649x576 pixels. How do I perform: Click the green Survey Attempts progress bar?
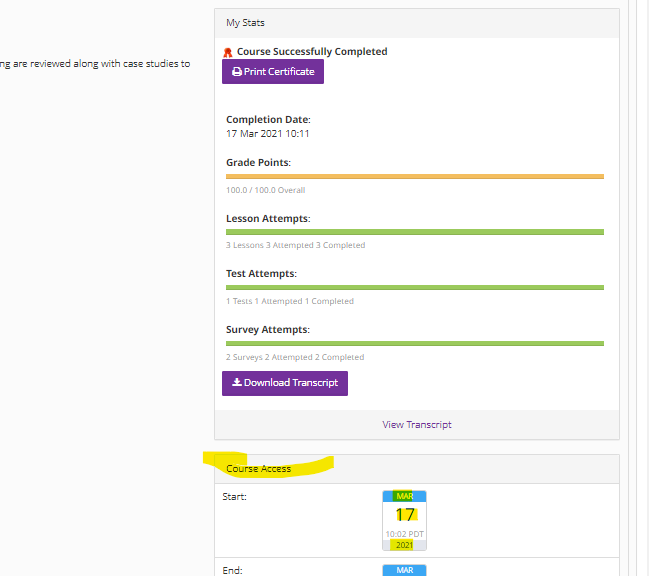point(415,344)
